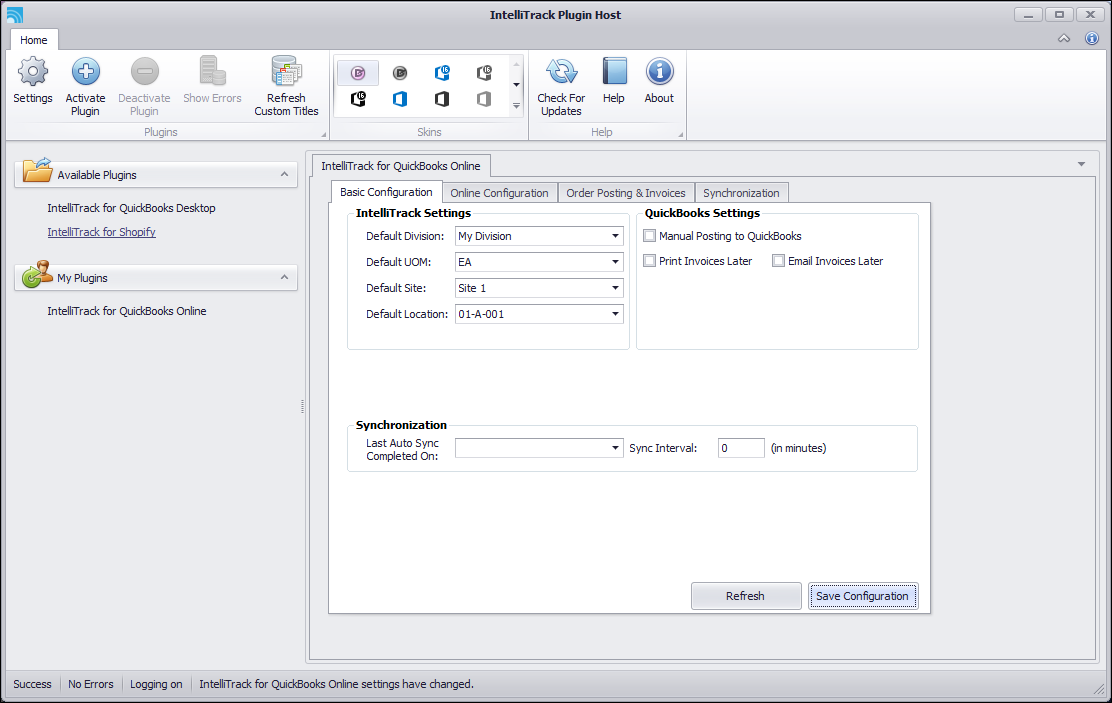Select the light gray Office skin icon
1112x703 pixels.
484,99
